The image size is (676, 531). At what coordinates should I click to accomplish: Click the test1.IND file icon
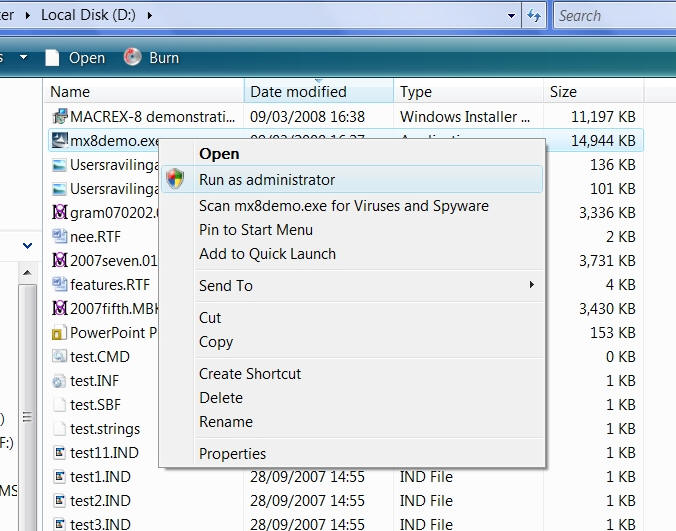59,477
